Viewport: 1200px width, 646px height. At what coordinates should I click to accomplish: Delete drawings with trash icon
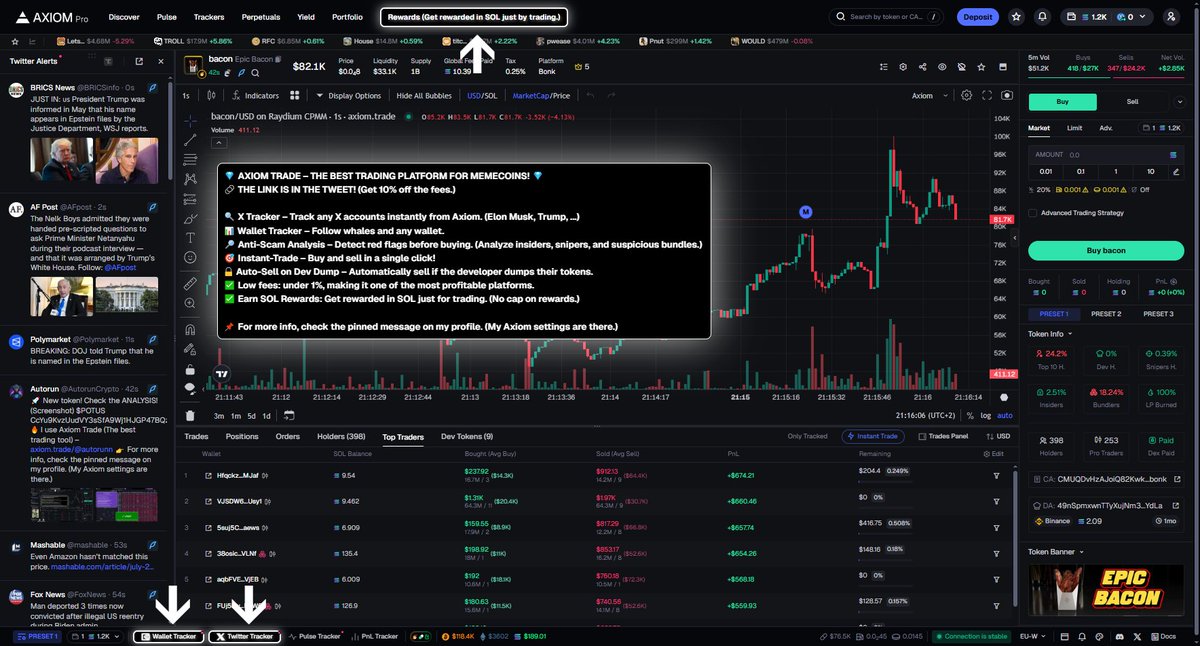(190, 415)
